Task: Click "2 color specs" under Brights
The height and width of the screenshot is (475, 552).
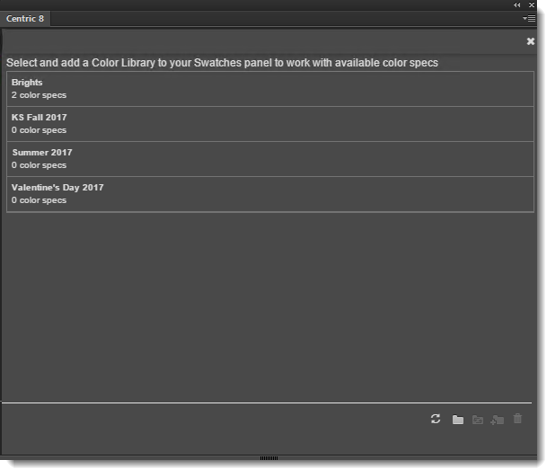Action: click(x=39, y=95)
